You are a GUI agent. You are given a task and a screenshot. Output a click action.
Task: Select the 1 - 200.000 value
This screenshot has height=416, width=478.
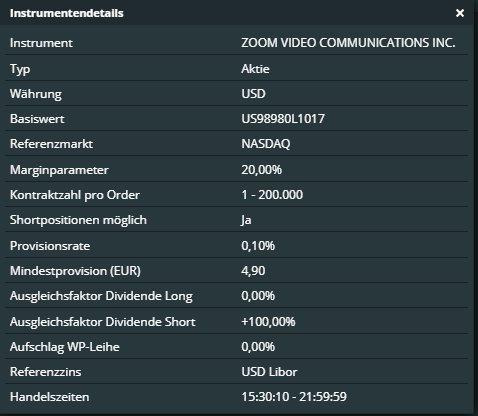click(272, 195)
